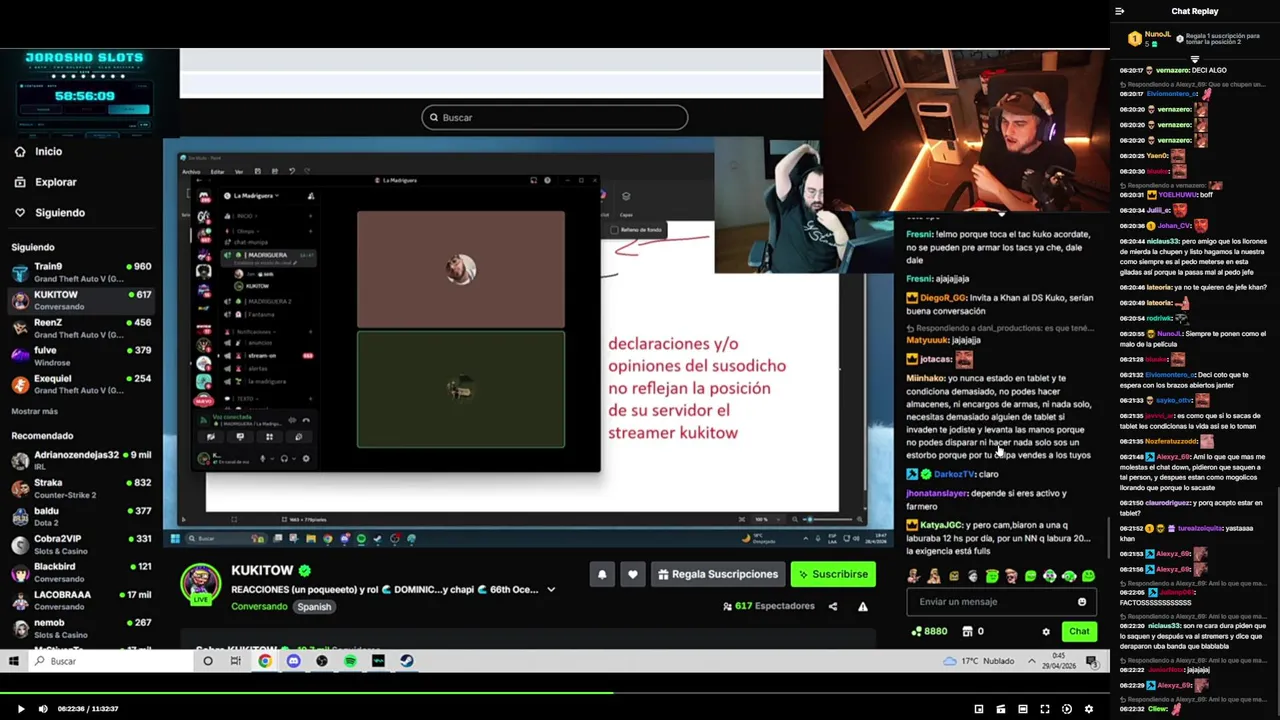Enter fullscreen in the replay player
Image resolution: width=1280 pixels, height=720 pixels.
1045,709
